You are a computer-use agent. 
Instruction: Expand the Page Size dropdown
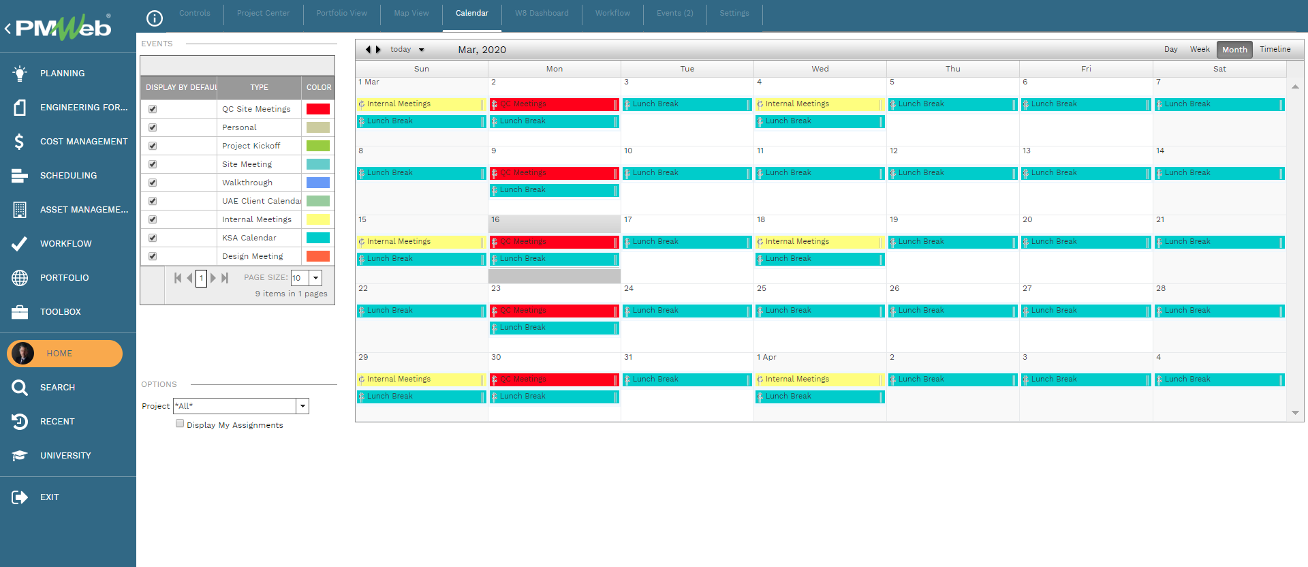tap(316, 278)
